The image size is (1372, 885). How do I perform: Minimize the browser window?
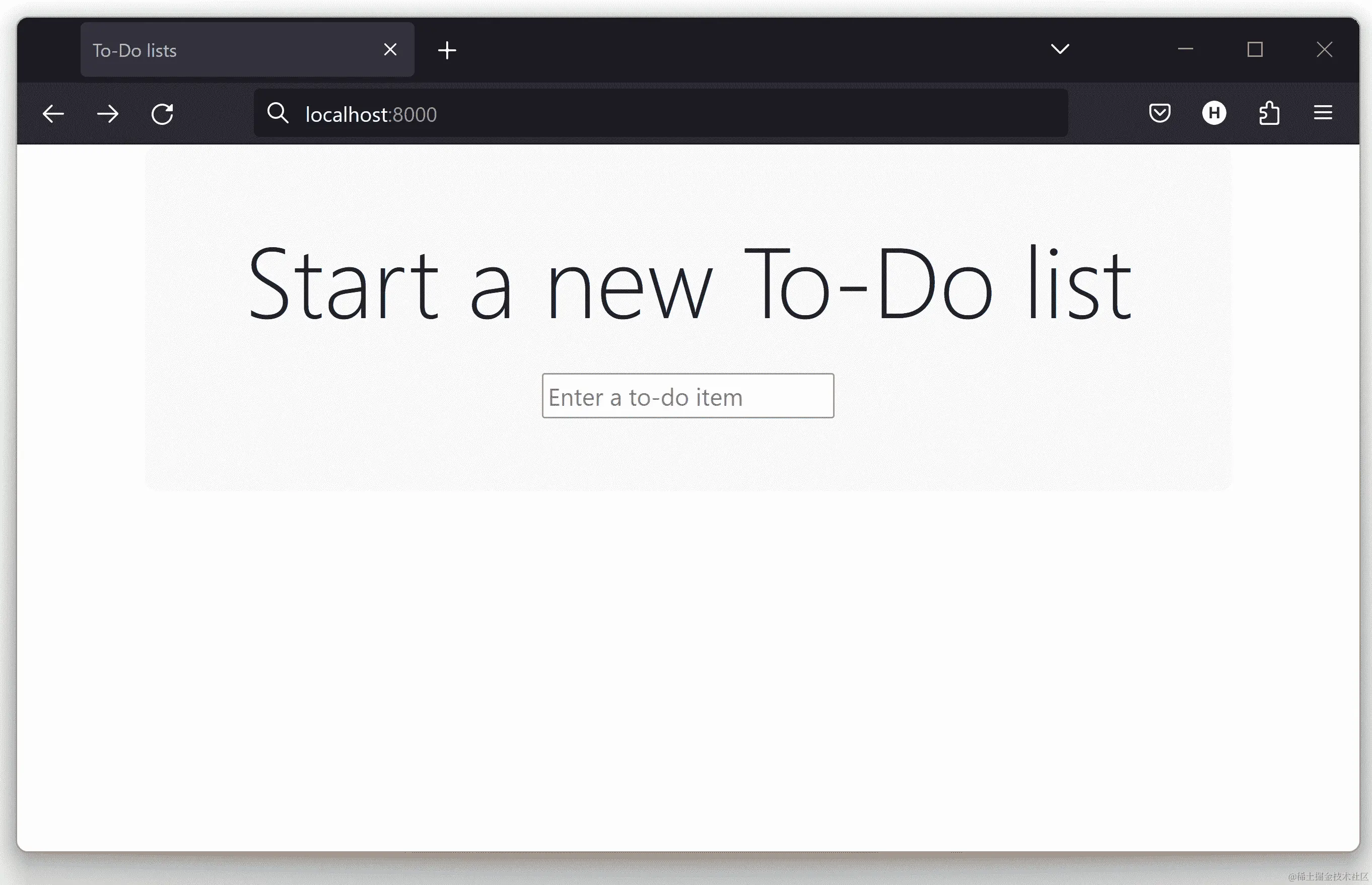(x=1185, y=49)
